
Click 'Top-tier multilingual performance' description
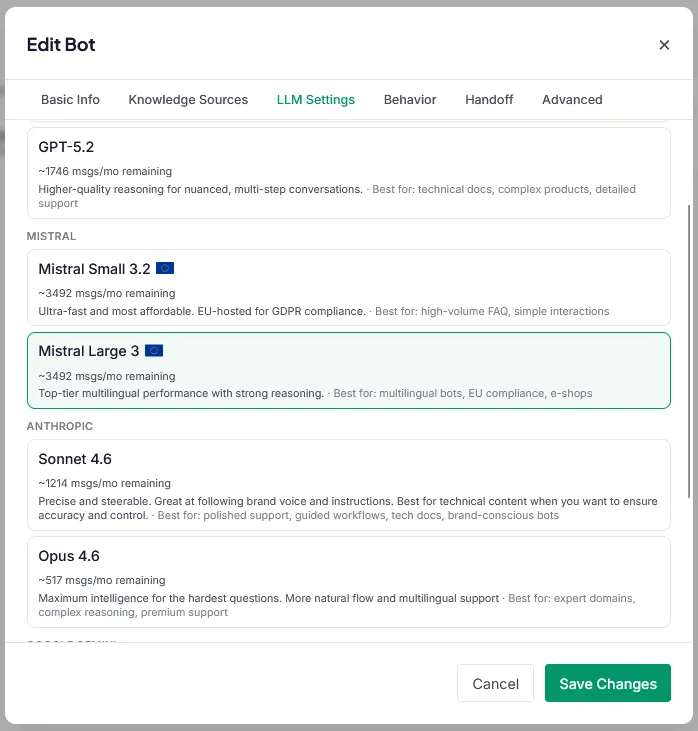pos(181,393)
